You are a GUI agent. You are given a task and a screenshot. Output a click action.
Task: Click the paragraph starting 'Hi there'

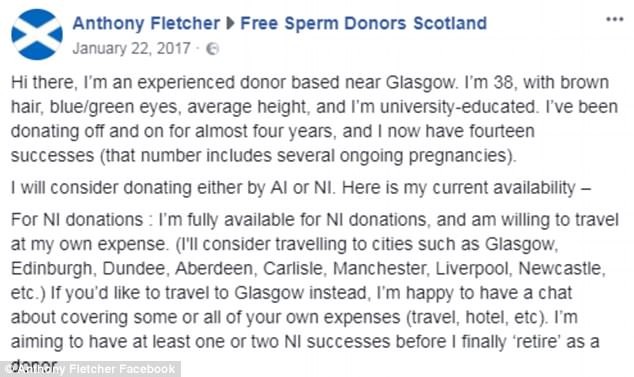(315, 119)
